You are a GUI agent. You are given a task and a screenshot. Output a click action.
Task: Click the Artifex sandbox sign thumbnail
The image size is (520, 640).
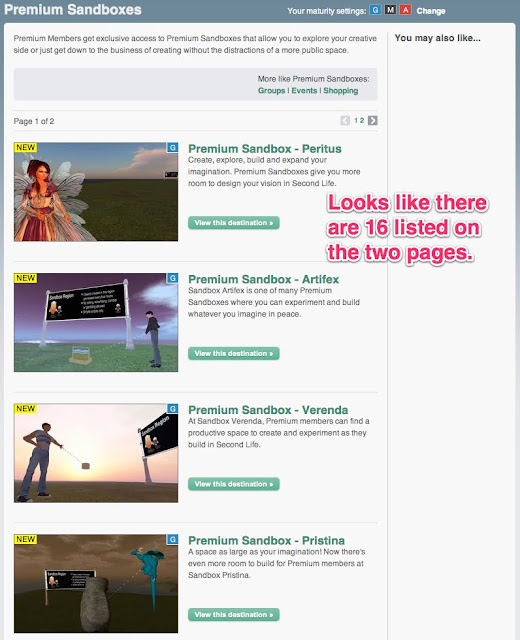coord(96,322)
